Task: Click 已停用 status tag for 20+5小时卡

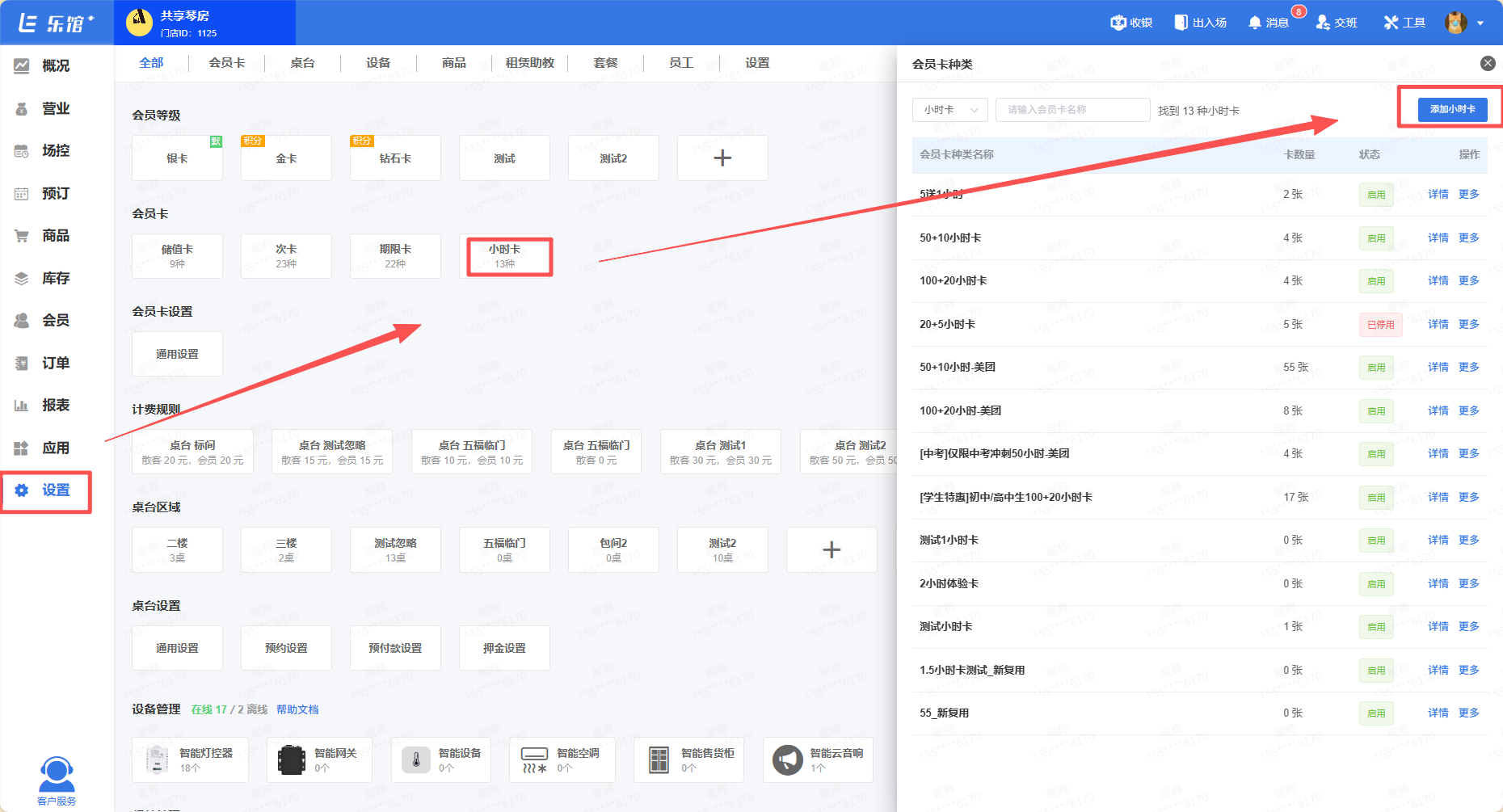Action: 1380,325
